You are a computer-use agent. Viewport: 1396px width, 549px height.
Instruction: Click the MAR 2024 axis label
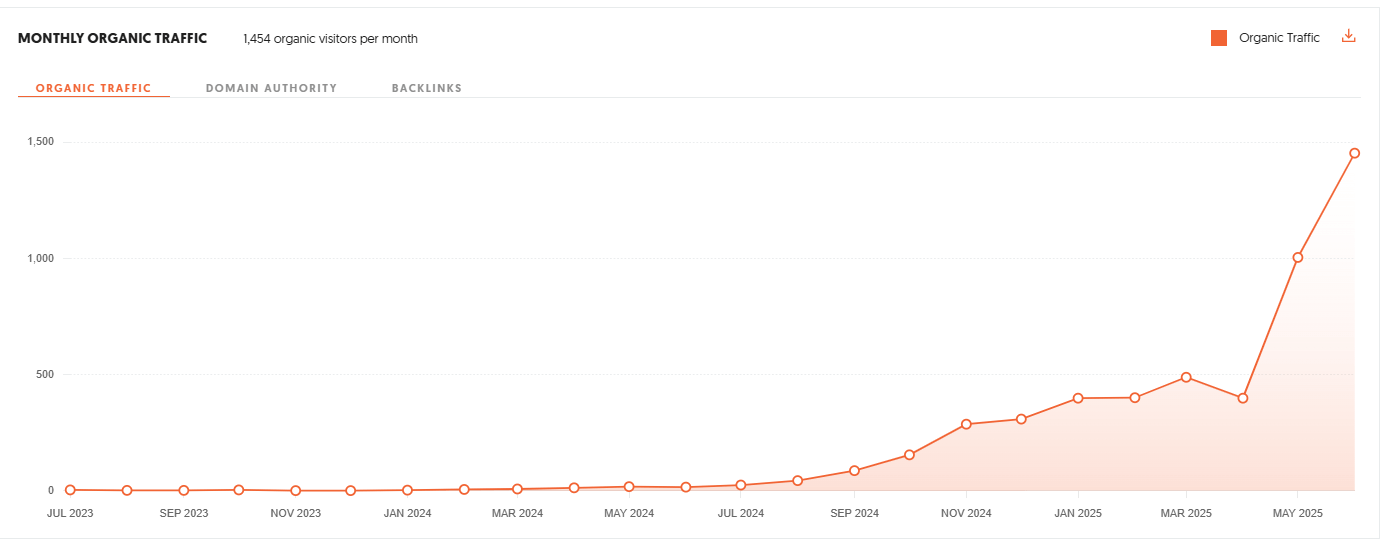pyautogui.click(x=517, y=513)
